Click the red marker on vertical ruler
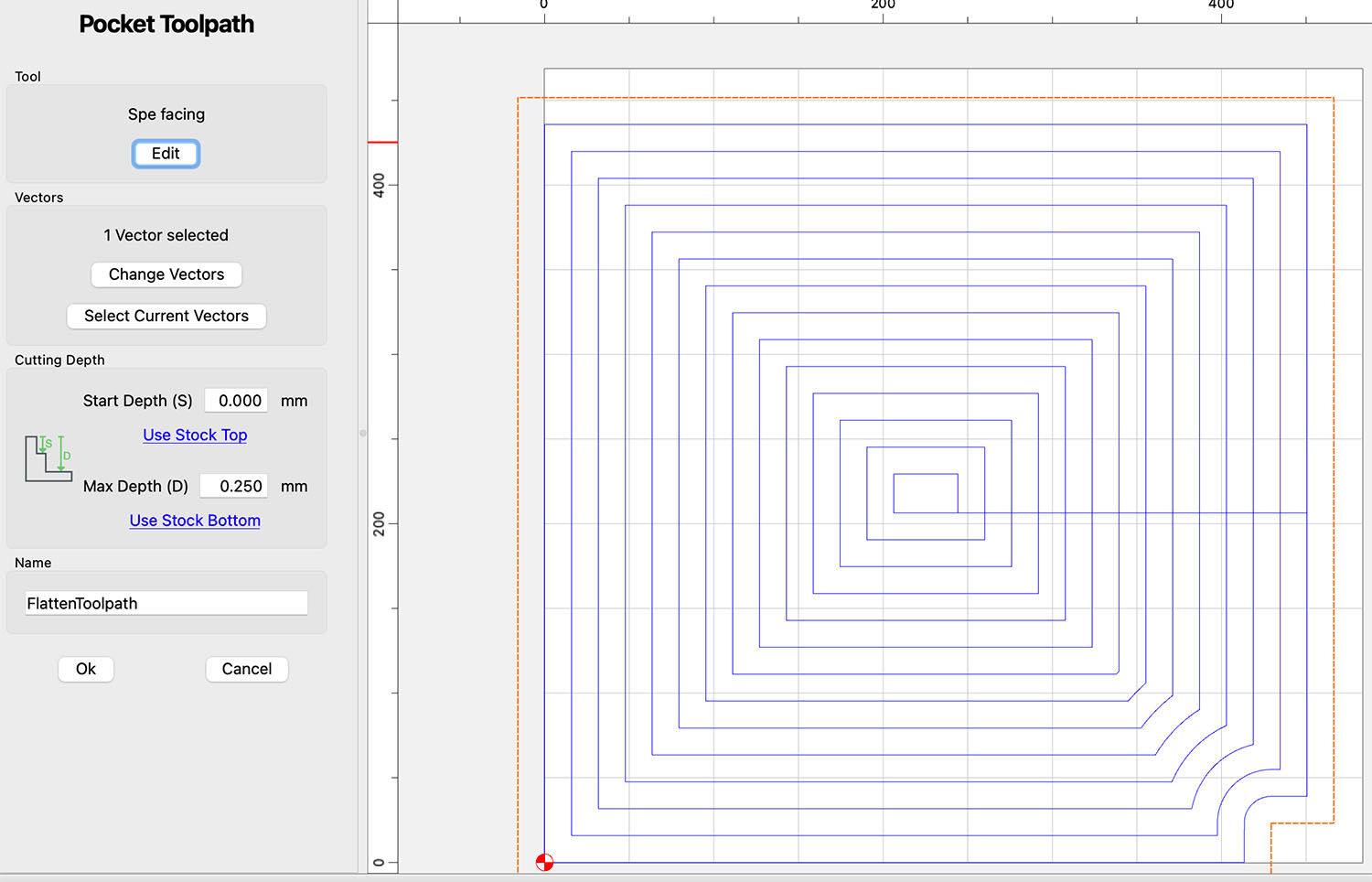 [x=382, y=142]
